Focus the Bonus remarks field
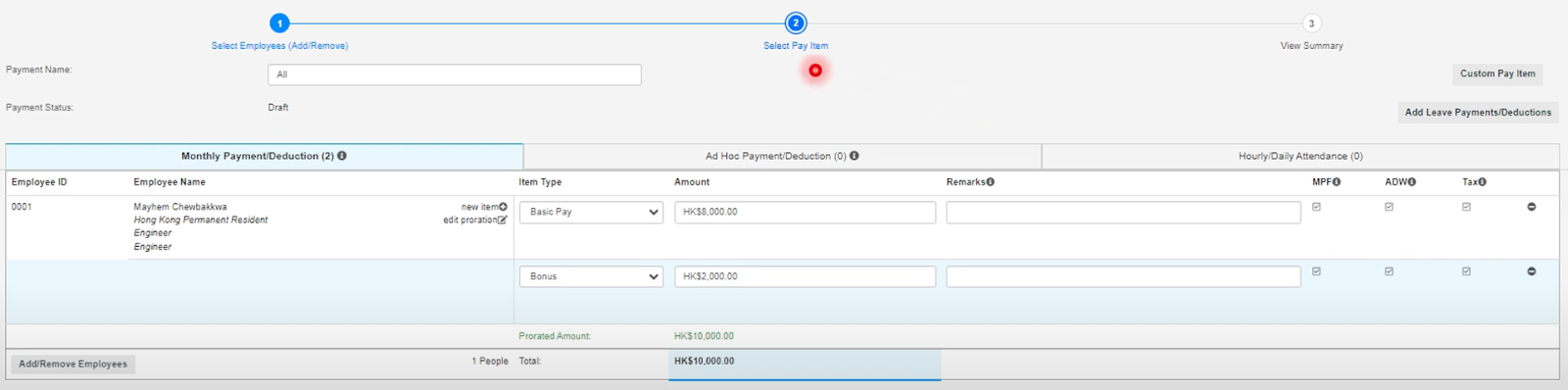Screen dimensions: 1568x390 point(1123,276)
